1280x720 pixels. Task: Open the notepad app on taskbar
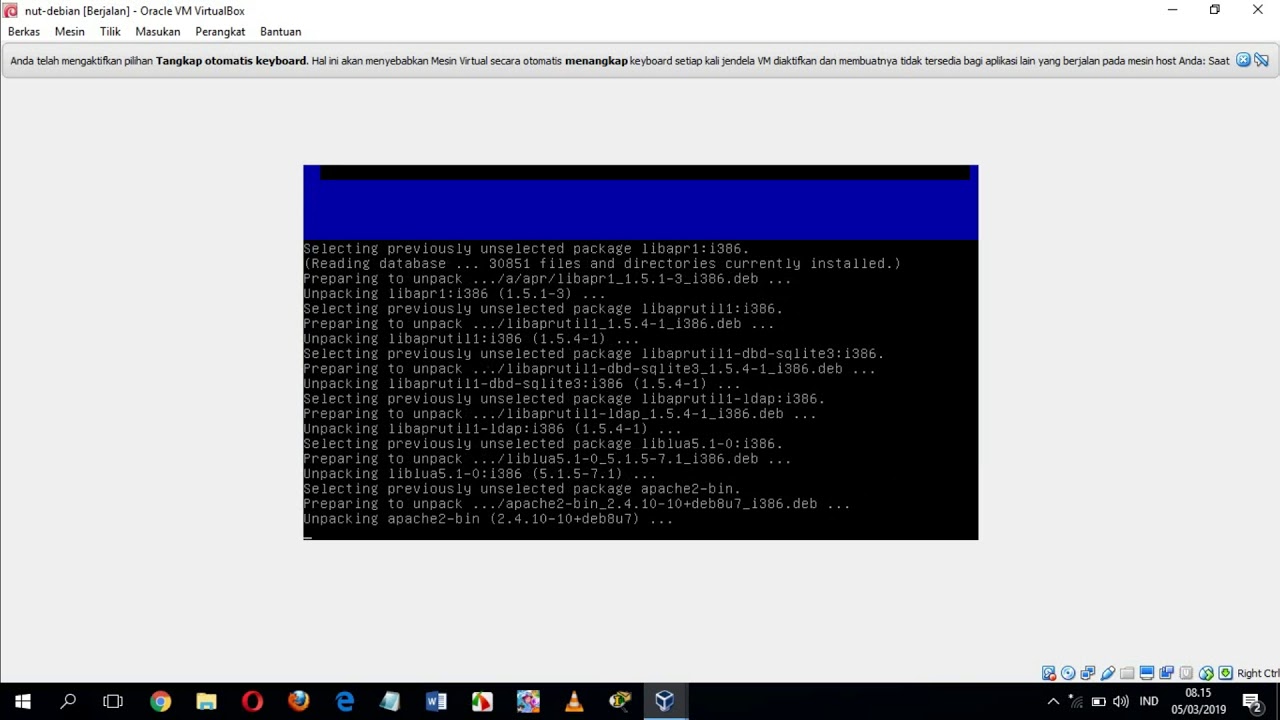point(390,701)
